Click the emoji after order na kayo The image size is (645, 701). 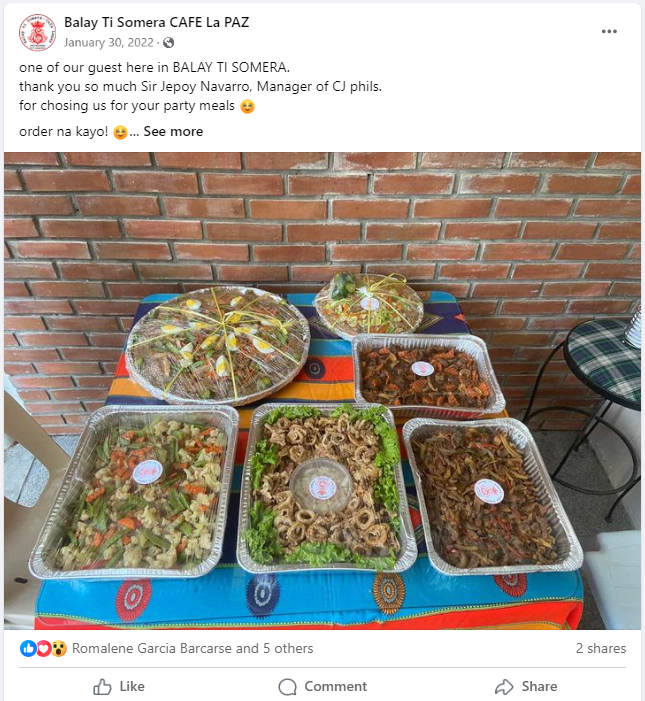click(120, 132)
